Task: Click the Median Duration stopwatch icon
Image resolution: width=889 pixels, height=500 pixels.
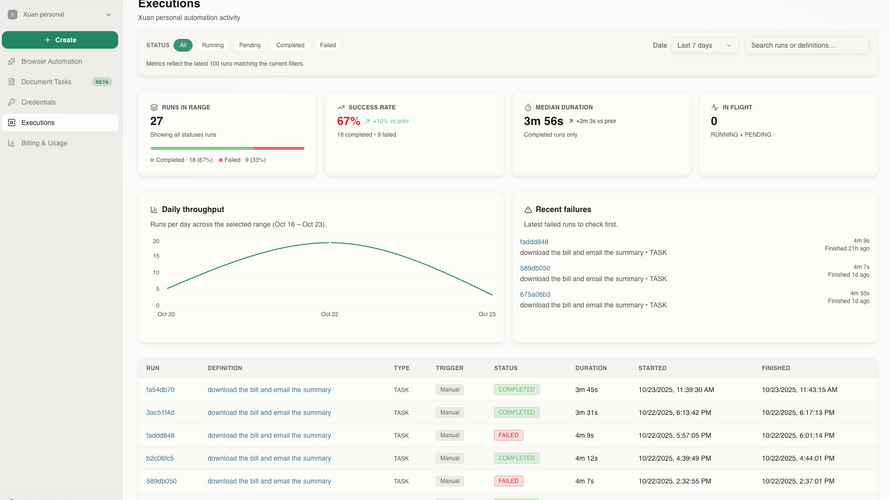Action: point(528,107)
